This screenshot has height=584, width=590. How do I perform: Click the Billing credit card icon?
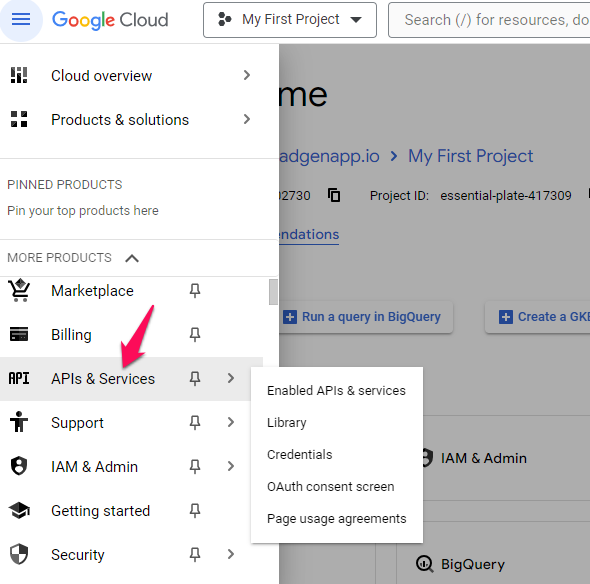(x=19, y=334)
